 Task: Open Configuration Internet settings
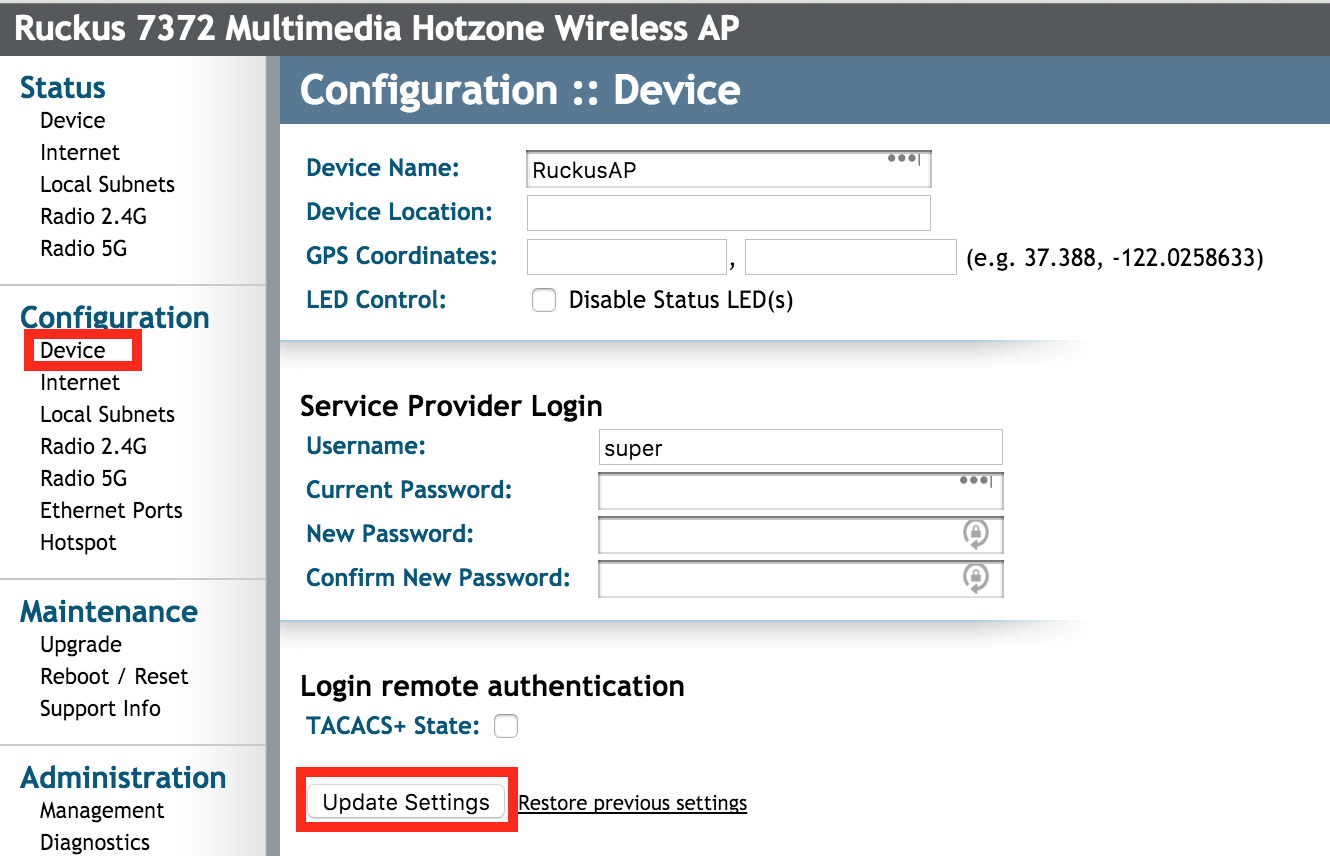[80, 382]
